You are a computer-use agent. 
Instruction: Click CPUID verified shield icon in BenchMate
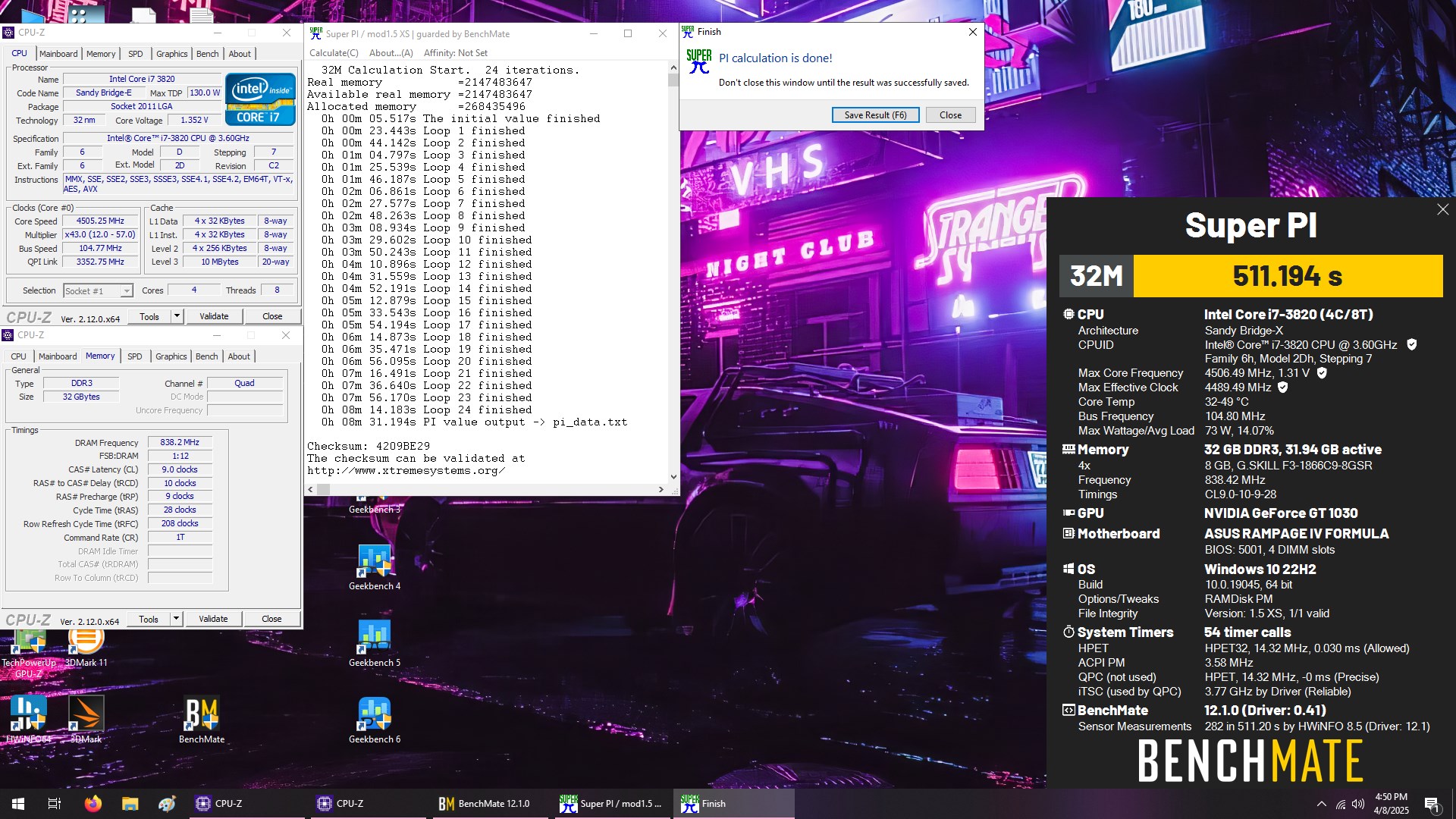[x=1411, y=344]
